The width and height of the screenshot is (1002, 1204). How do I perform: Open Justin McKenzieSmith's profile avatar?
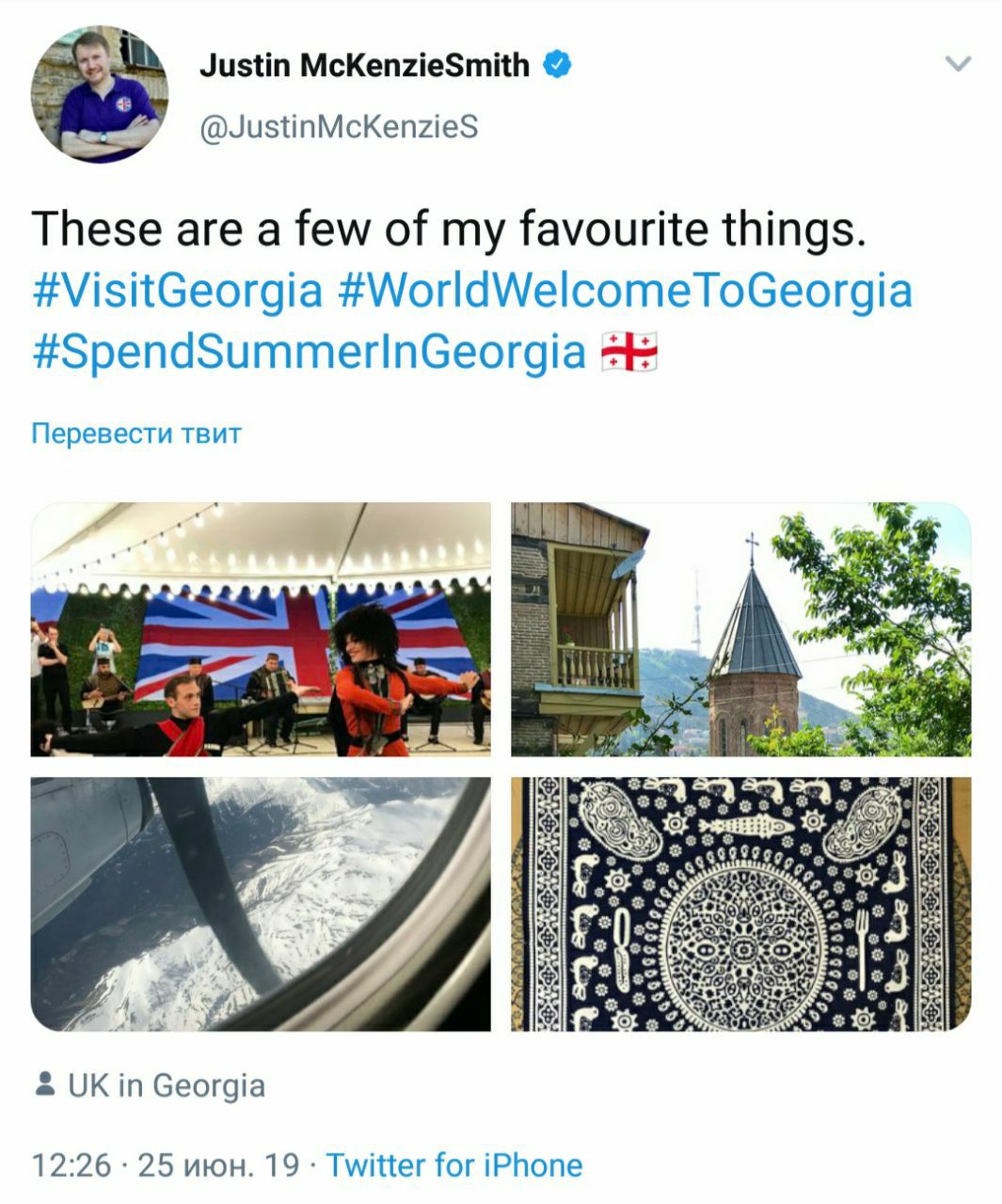pyautogui.click(x=100, y=95)
